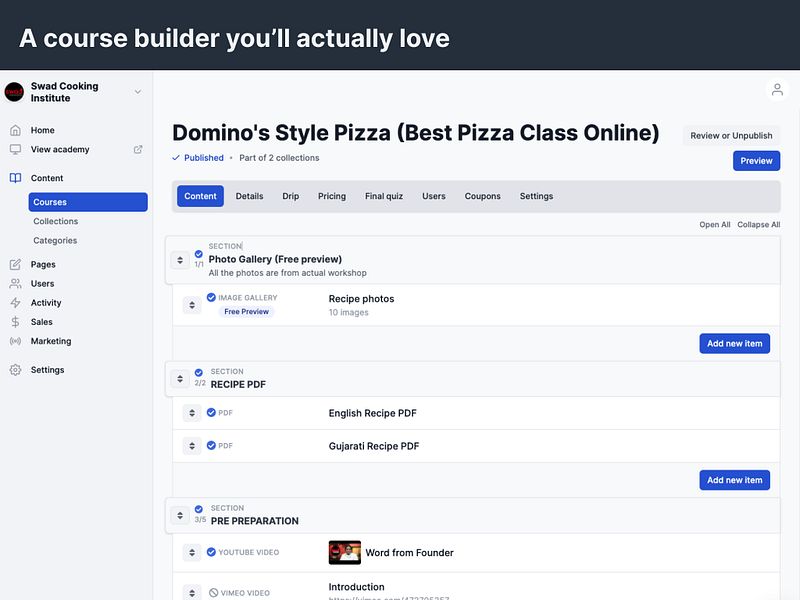Screen dimensions: 800x600
Task: Click reorder handle for Photo Gallery section
Action: pos(180,260)
